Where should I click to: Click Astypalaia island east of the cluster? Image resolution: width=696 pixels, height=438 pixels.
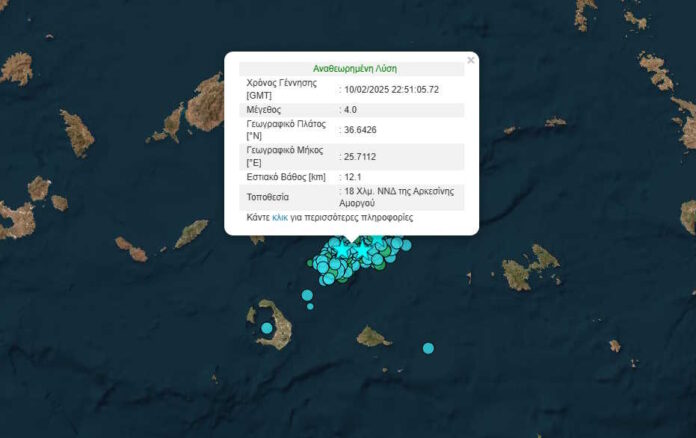(x=525, y=270)
